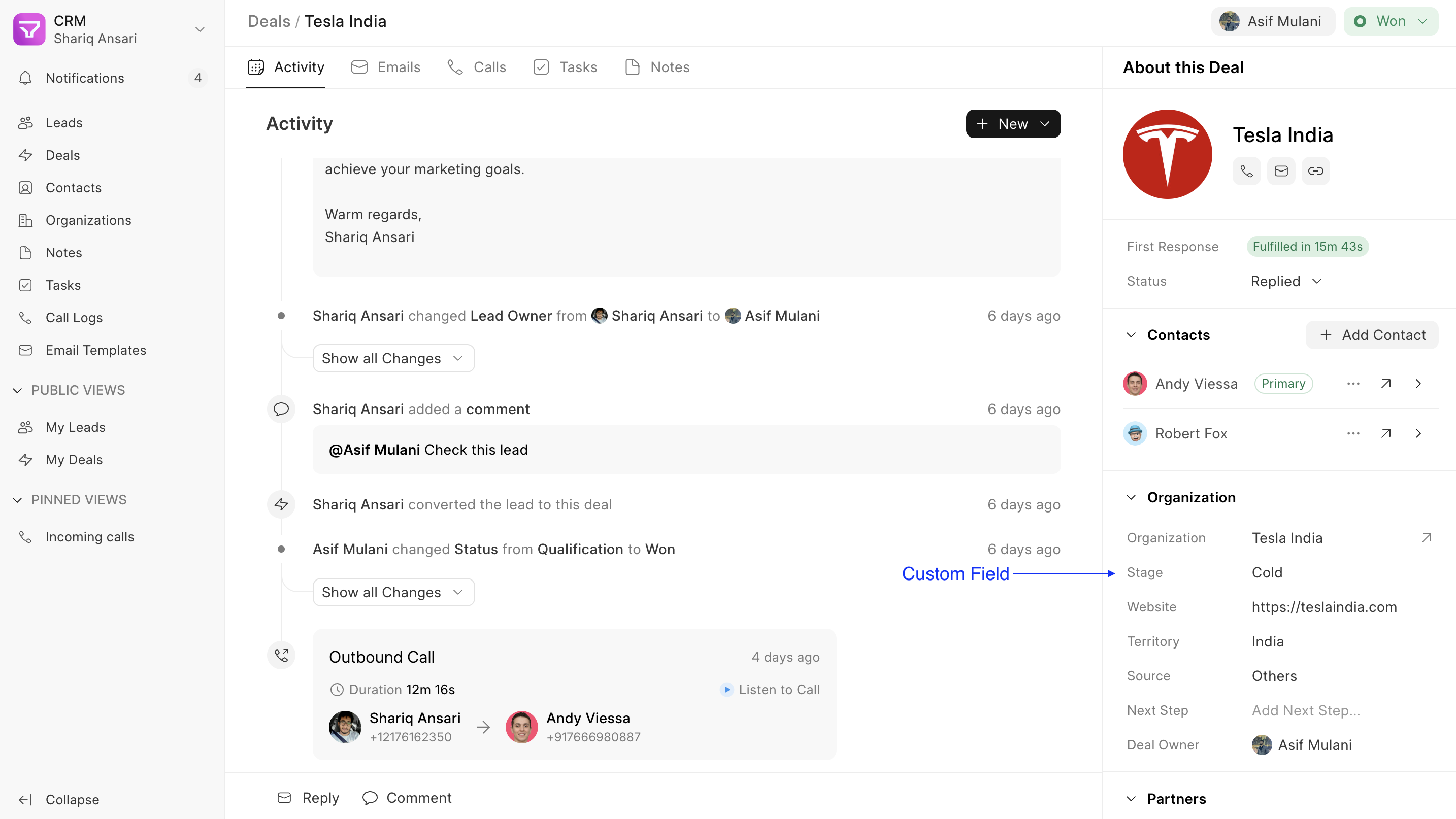Click the phone icon under Tesla India

point(1246,170)
